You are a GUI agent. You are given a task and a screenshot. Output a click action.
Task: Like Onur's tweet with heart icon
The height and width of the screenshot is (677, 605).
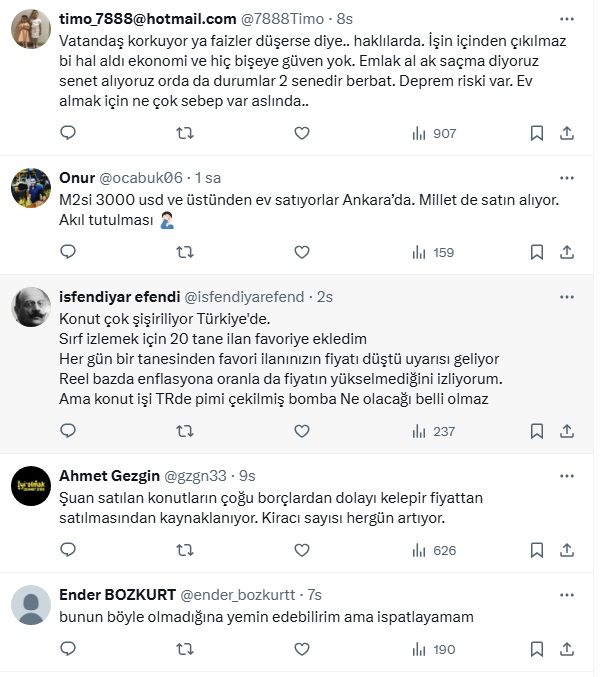point(303,253)
